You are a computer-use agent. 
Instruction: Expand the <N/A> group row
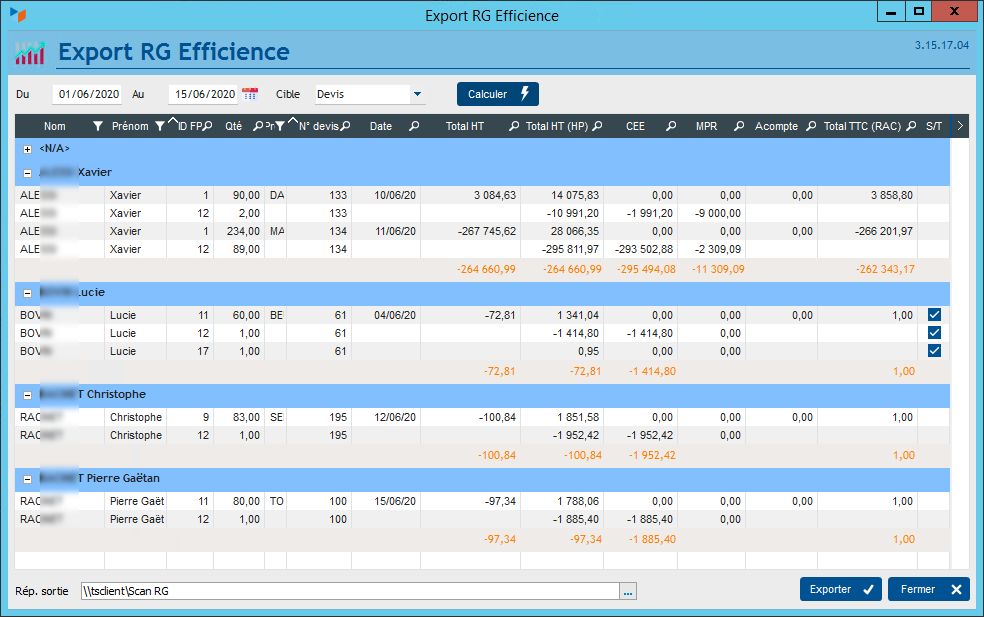click(27, 149)
